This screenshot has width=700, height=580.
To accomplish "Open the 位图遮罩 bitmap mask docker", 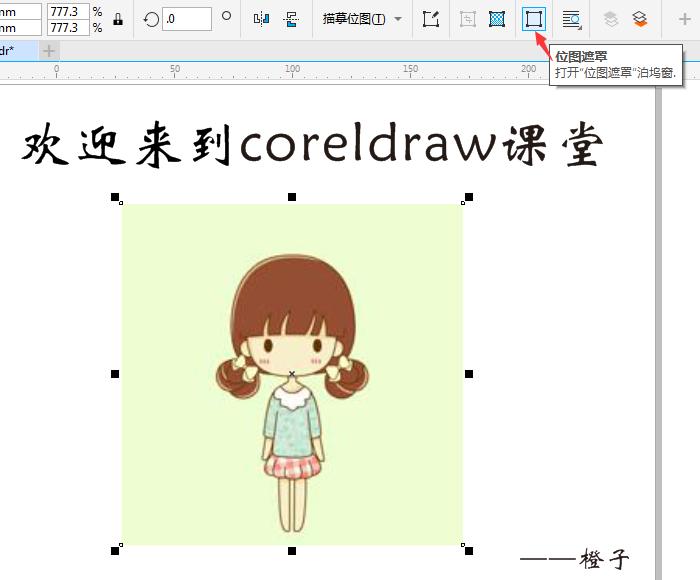I will (533, 19).
